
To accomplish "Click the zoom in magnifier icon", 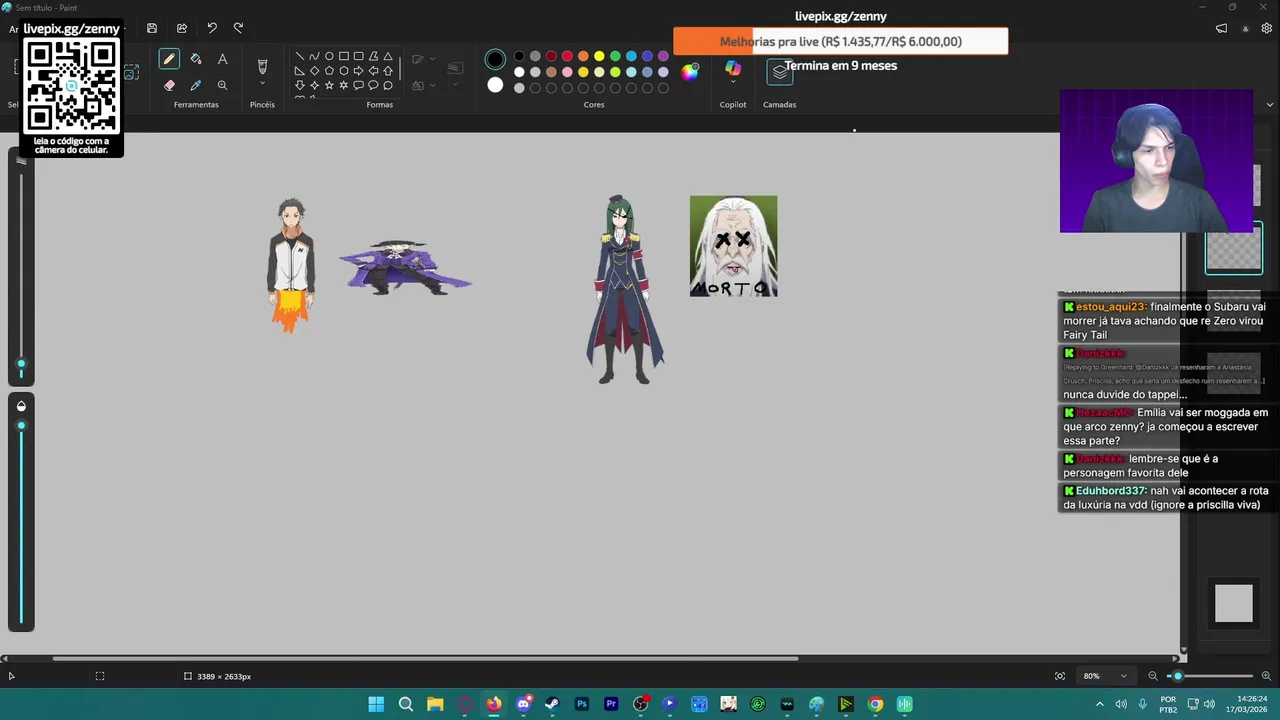I will click(1267, 676).
